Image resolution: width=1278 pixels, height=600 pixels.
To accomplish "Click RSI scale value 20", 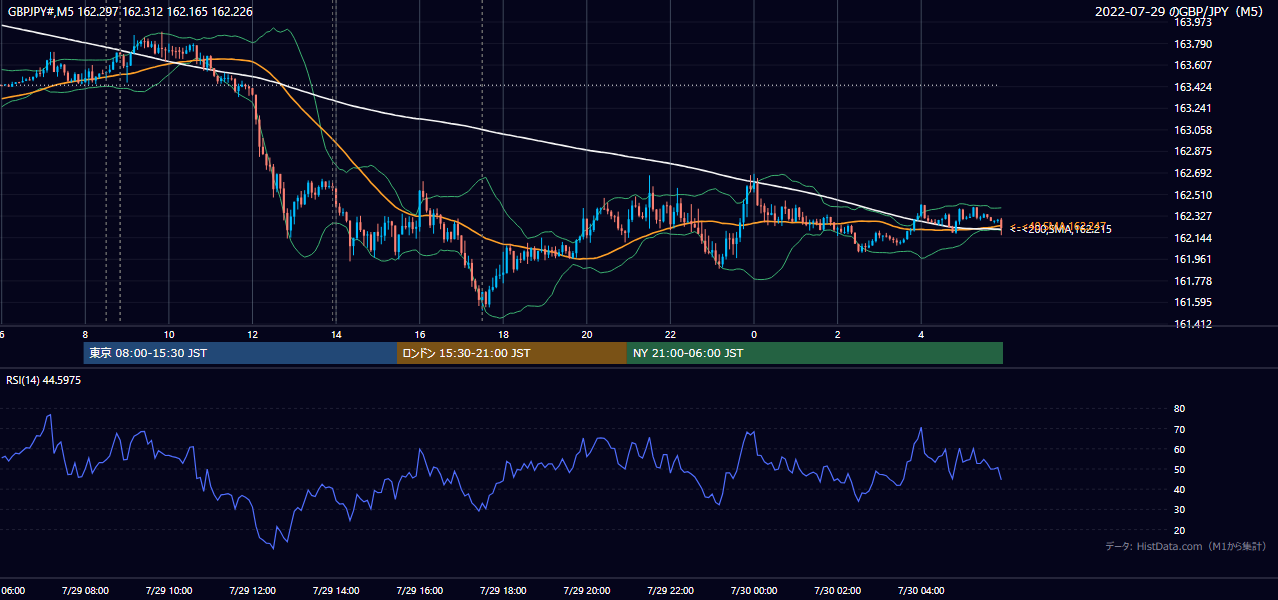I will [x=1179, y=530].
